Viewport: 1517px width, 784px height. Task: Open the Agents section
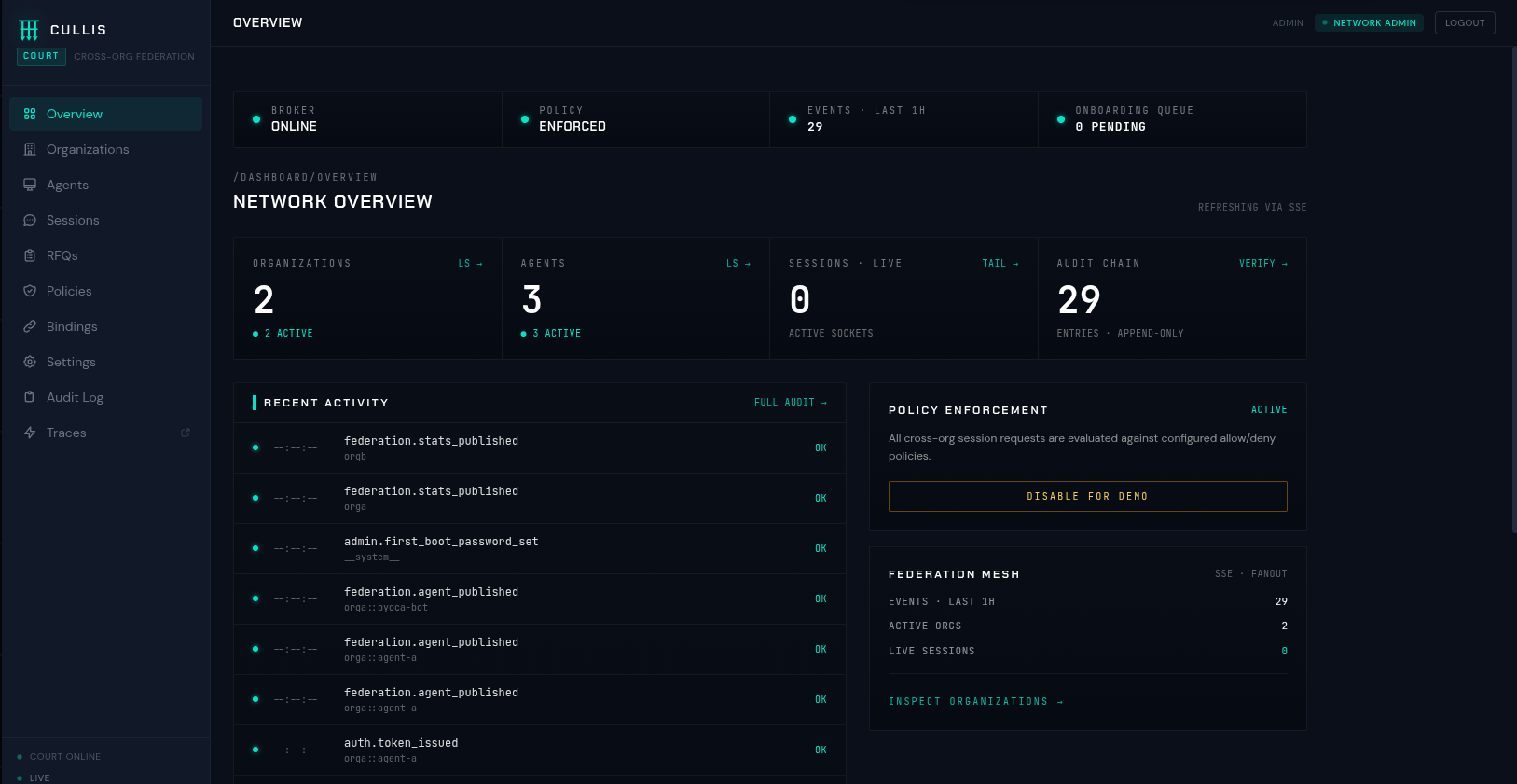point(105,185)
